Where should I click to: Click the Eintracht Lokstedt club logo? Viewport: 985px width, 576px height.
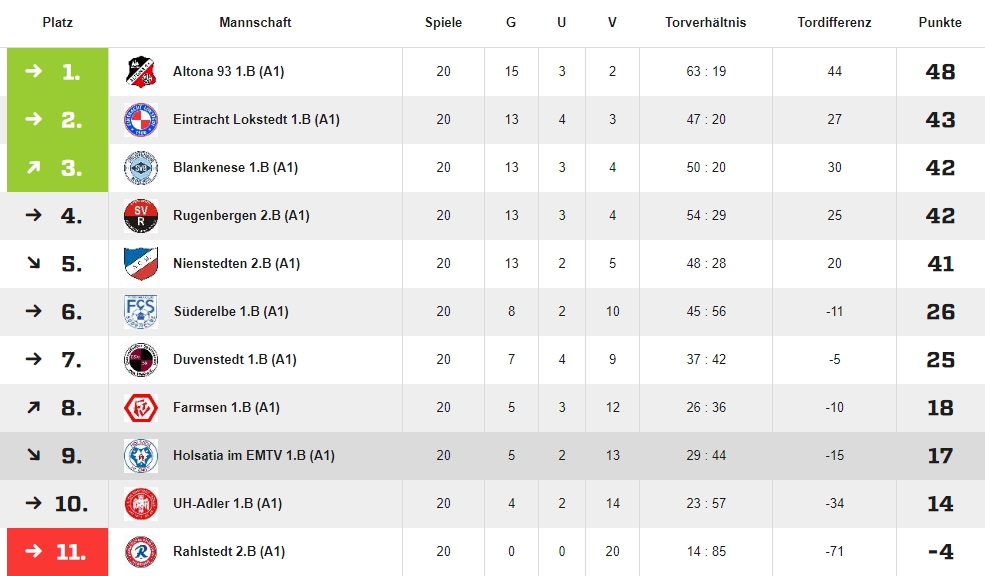140,120
